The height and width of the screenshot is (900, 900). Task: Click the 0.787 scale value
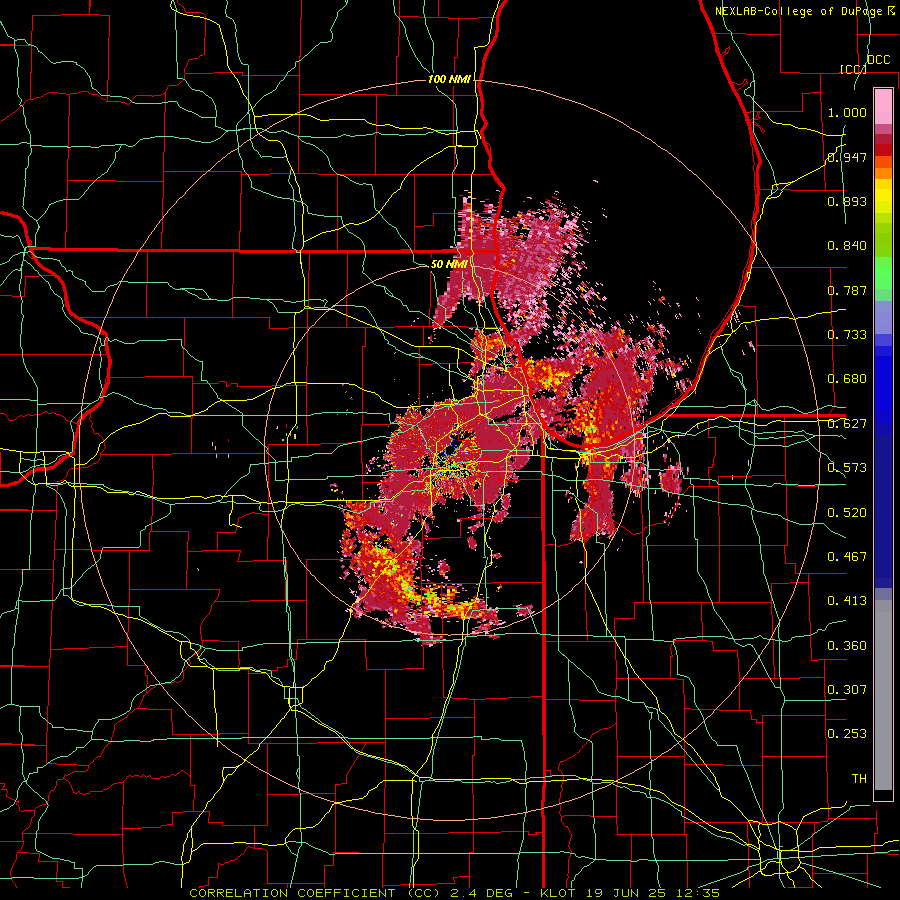click(847, 290)
